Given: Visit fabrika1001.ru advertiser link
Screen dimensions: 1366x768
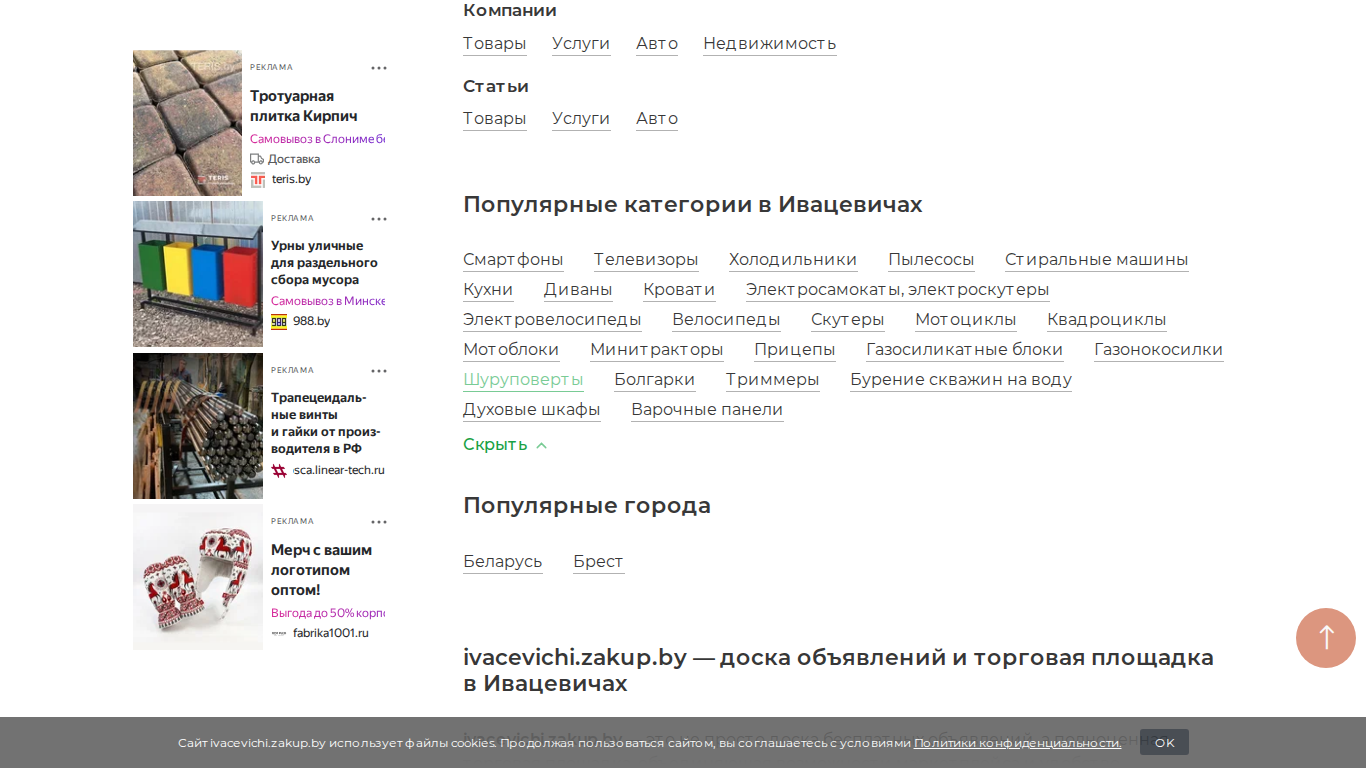Looking at the screenshot, I should pyautogui.click(x=331, y=633).
